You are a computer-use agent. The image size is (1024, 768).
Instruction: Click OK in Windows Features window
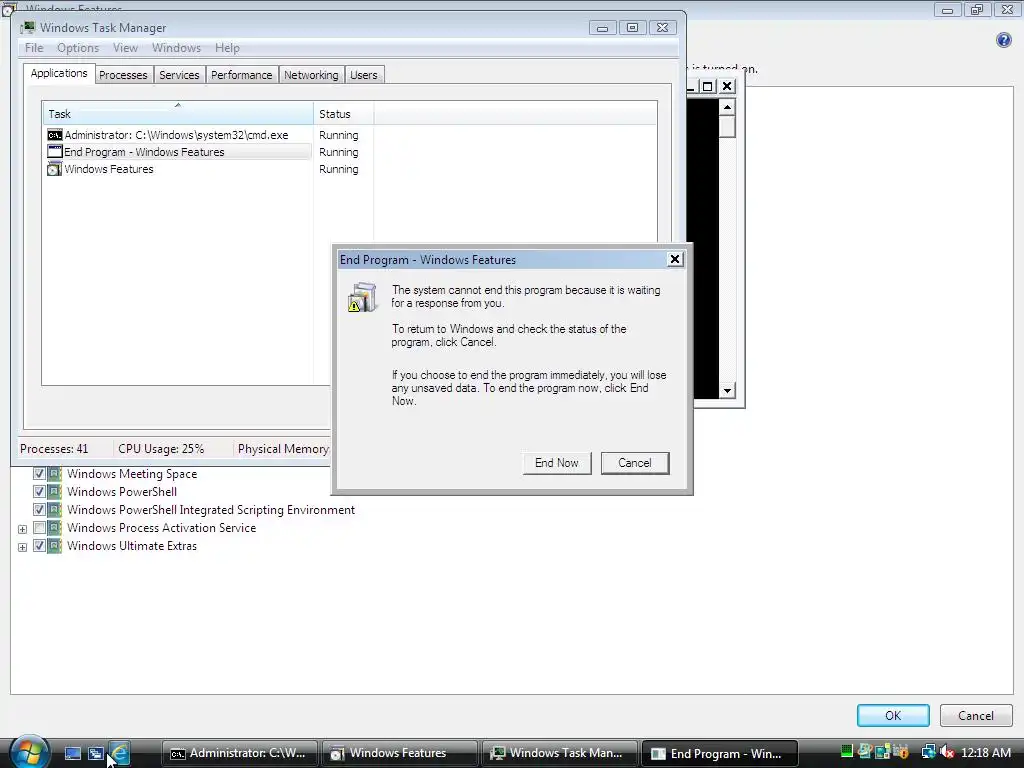pyautogui.click(x=893, y=716)
